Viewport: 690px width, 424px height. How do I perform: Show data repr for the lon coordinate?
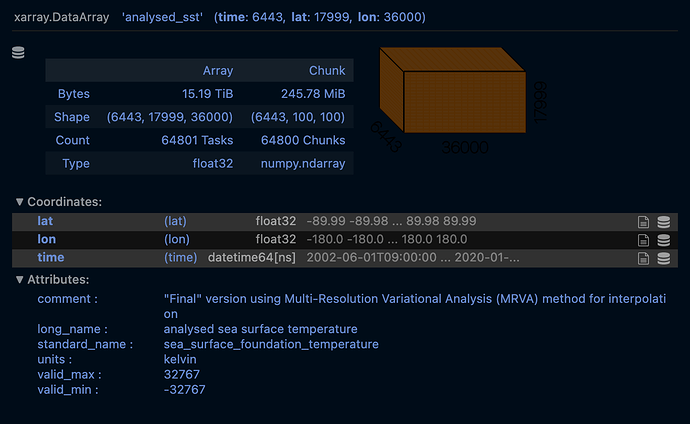[664, 240]
